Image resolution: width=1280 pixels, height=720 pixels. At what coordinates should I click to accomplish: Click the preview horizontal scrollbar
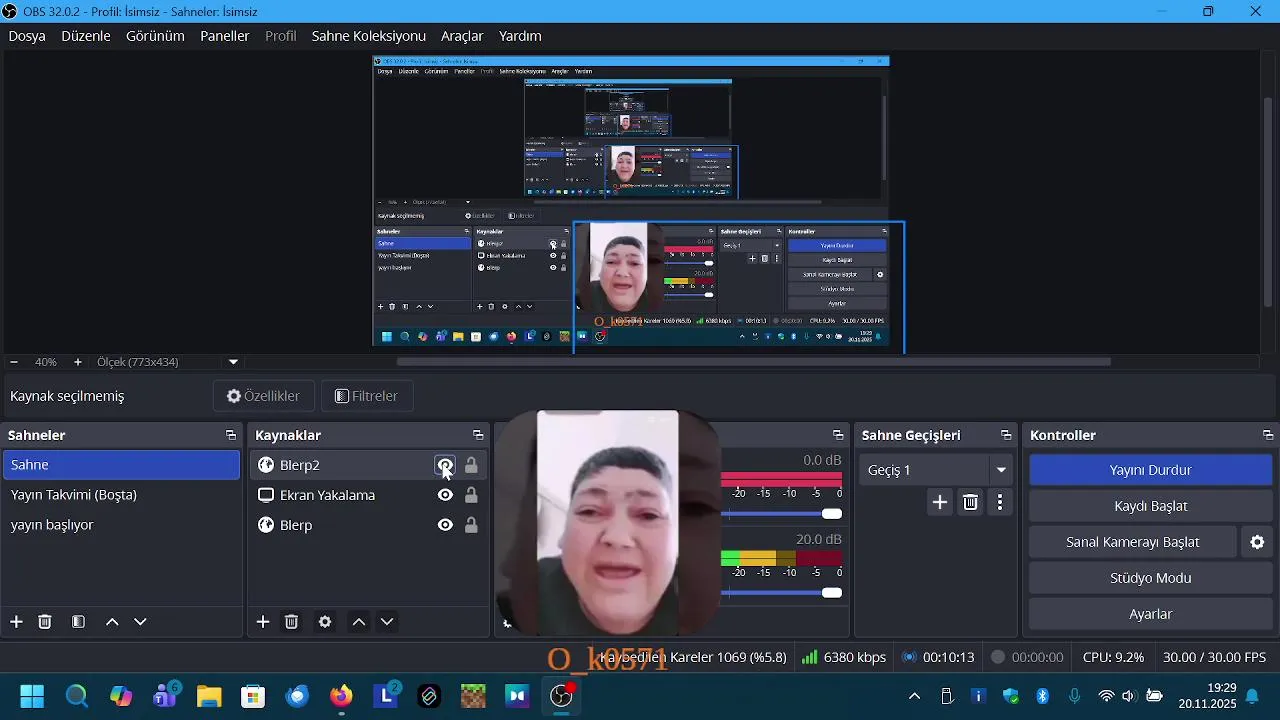tap(754, 362)
